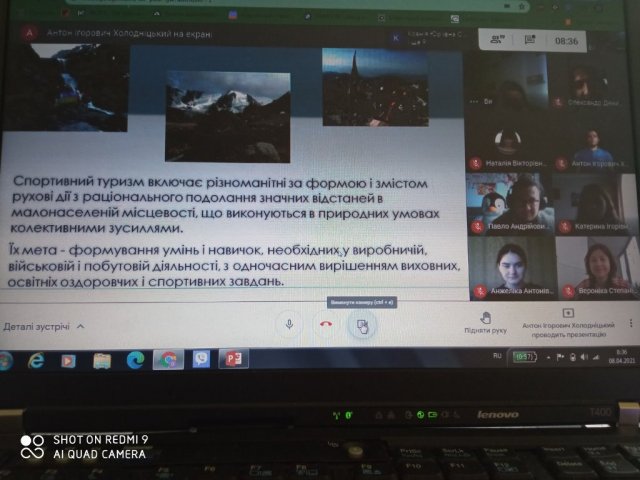Open PowerPoint from the taskbar
The width and height of the screenshot is (640, 480).
coord(233,358)
